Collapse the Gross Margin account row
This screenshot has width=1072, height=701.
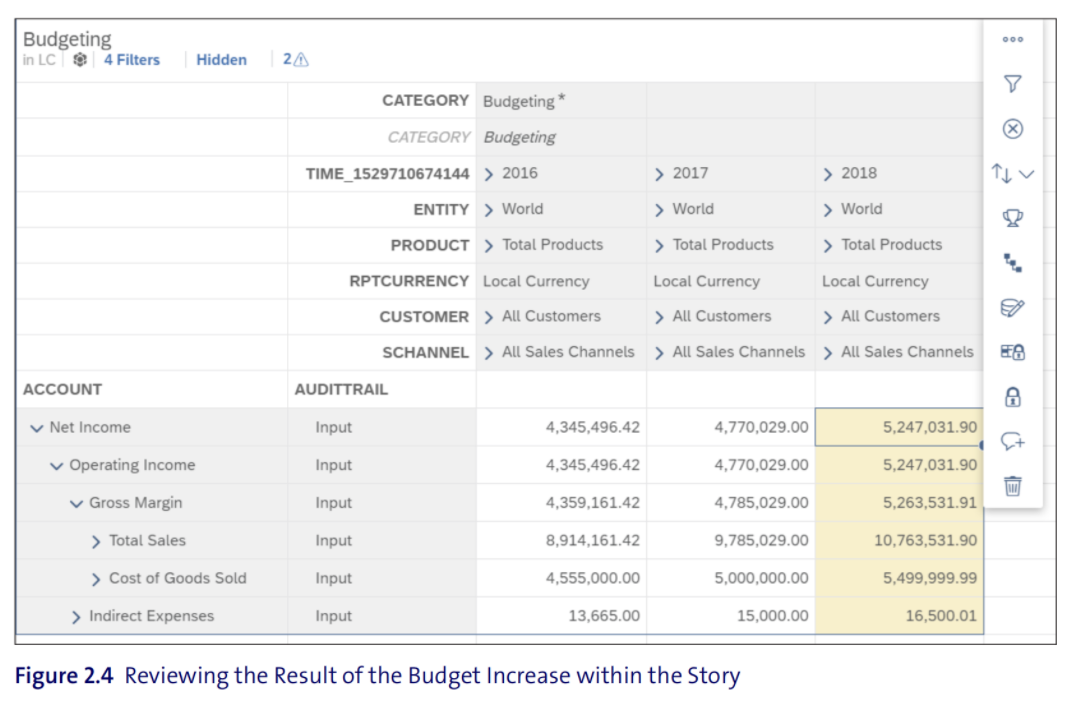click(x=77, y=503)
